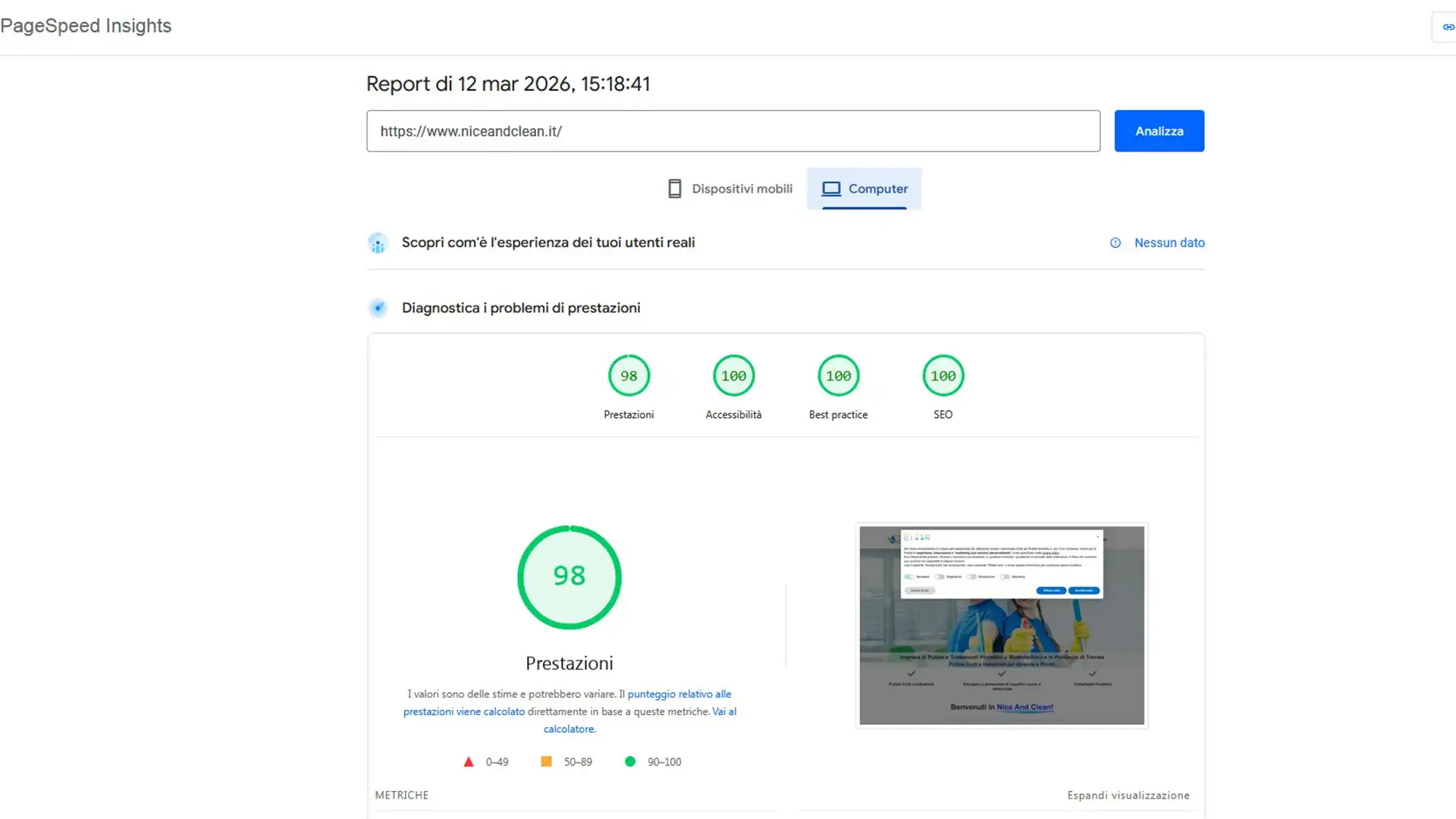Jump to the SEO 100 score gauge
The image size is (1456, 819).
click(x=943, y=376)
